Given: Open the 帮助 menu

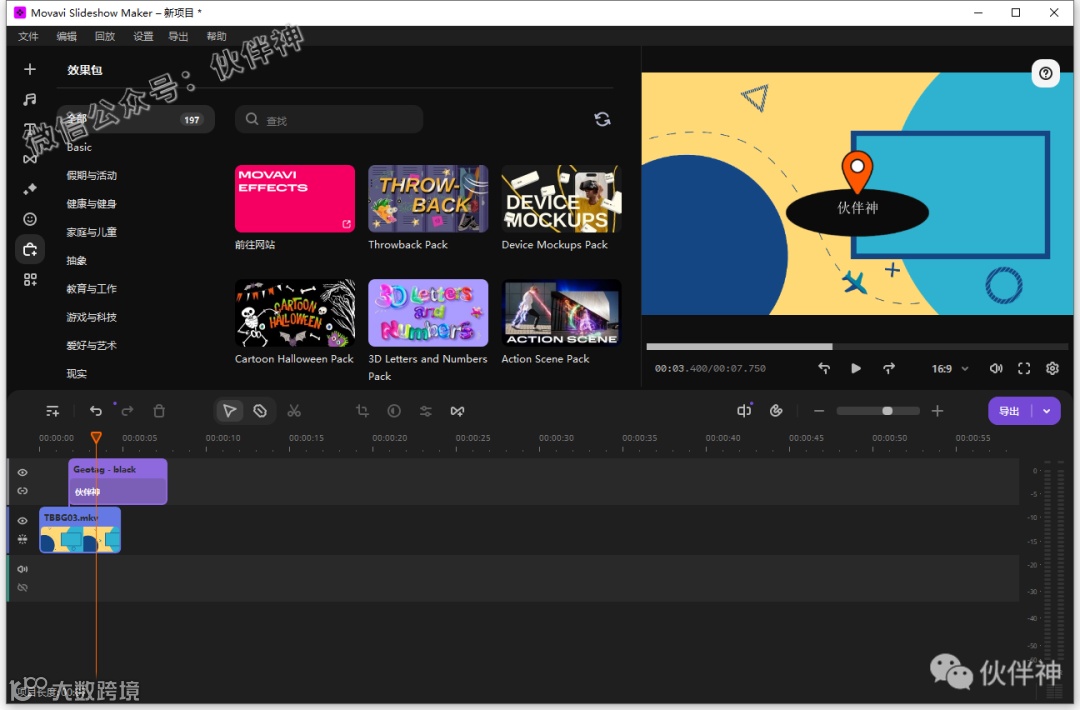Looking at the screenshot, I should tap(216, 36).
